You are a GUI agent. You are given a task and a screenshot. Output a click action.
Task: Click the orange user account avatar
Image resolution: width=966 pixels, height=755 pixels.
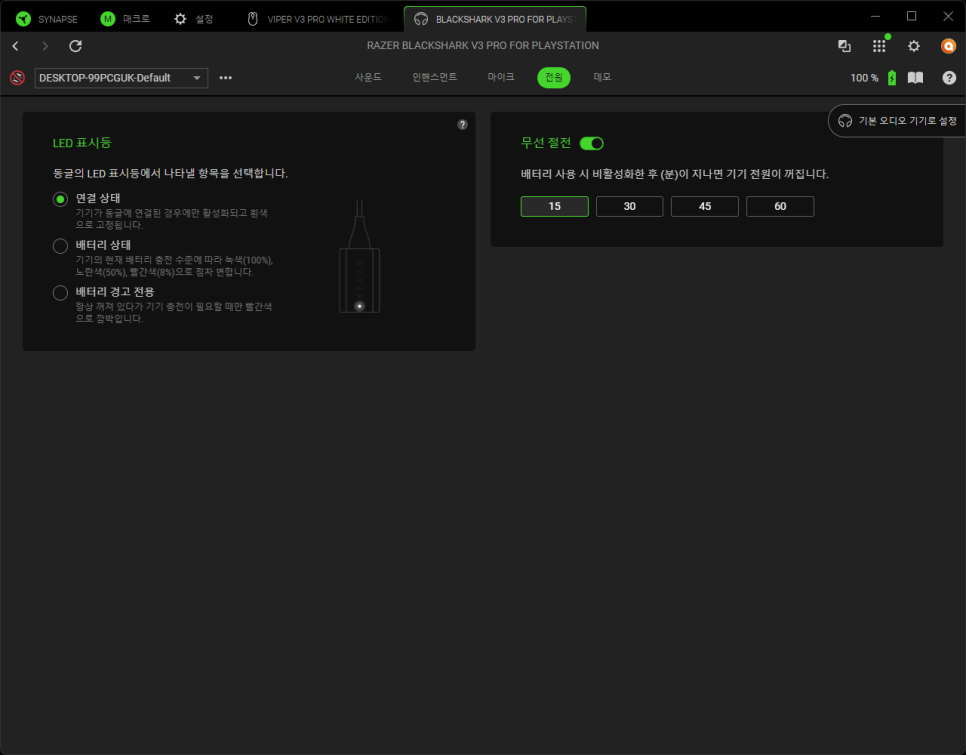(948, 46)
